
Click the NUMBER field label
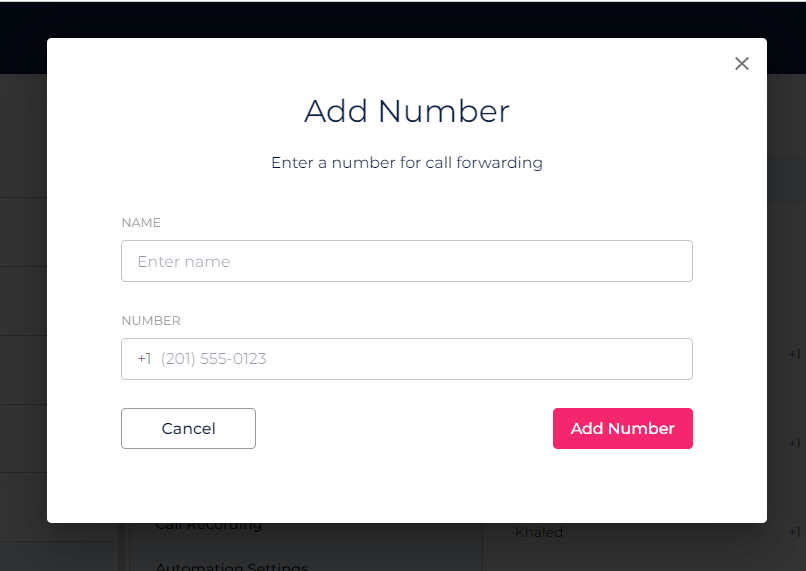click(x=151, y=321)
